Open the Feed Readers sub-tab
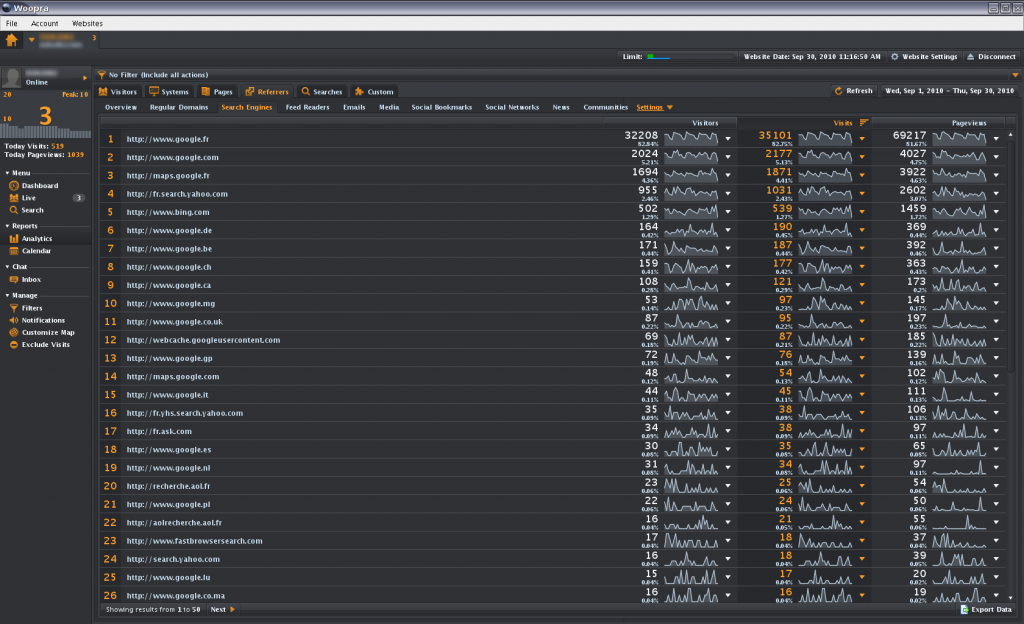The image size is (1024, 624). pyautogui.click(x=308, y=107)
